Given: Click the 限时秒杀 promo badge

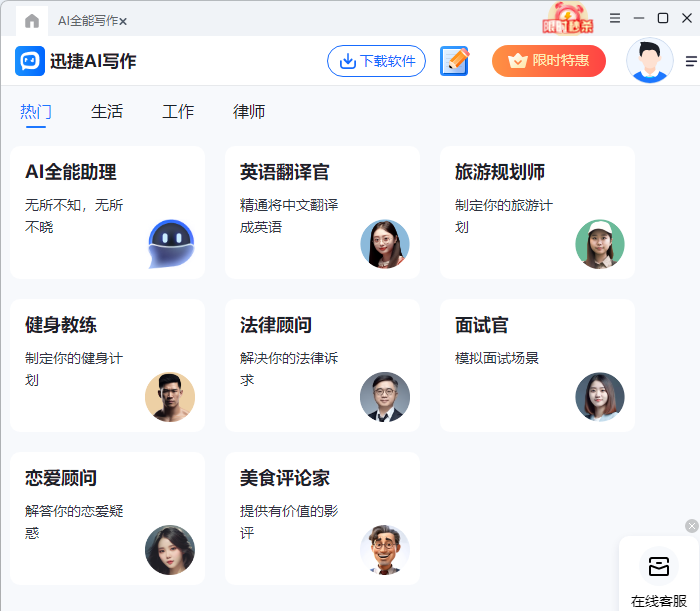Looking at the screenshot, I should pos(567,18).
